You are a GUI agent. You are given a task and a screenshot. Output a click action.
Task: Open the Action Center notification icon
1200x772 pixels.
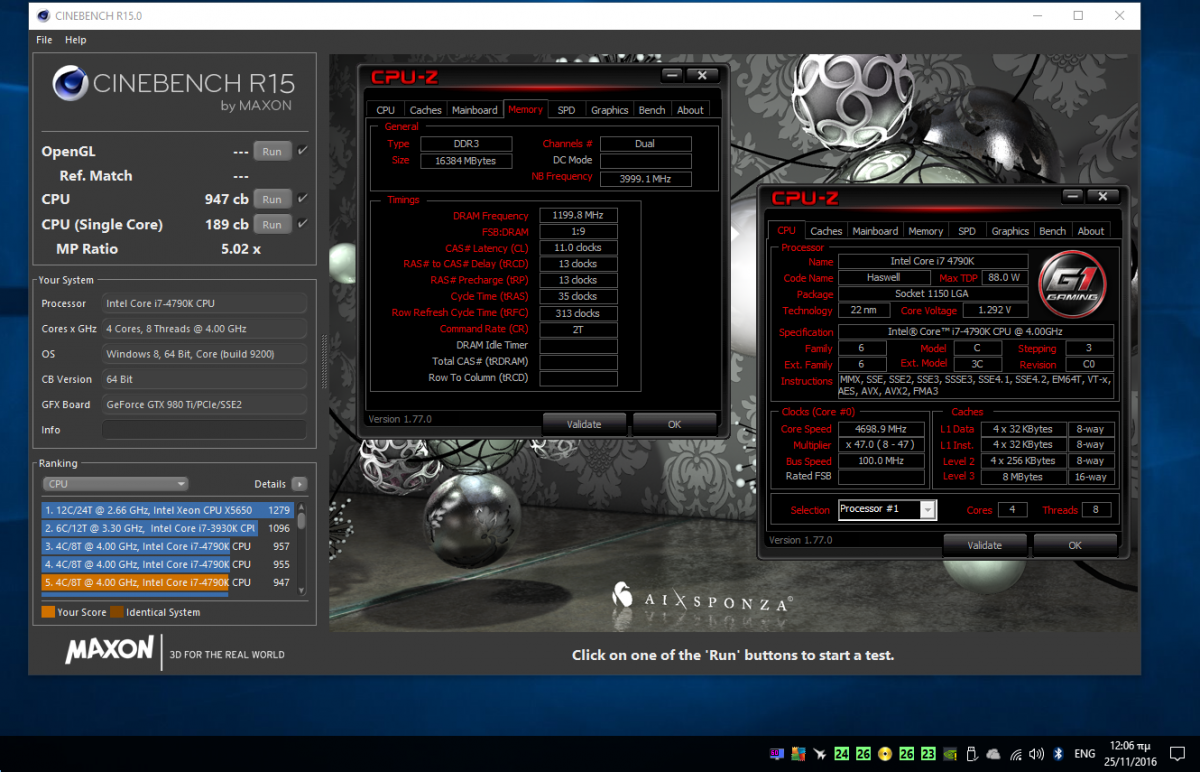1177,754
